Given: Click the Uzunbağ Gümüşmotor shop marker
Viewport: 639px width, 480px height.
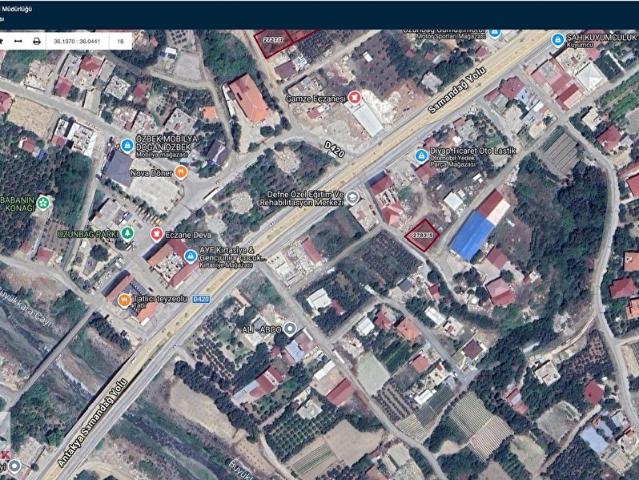Looking at the screenshot, I should pyautogui.click(x=494, y=32).
